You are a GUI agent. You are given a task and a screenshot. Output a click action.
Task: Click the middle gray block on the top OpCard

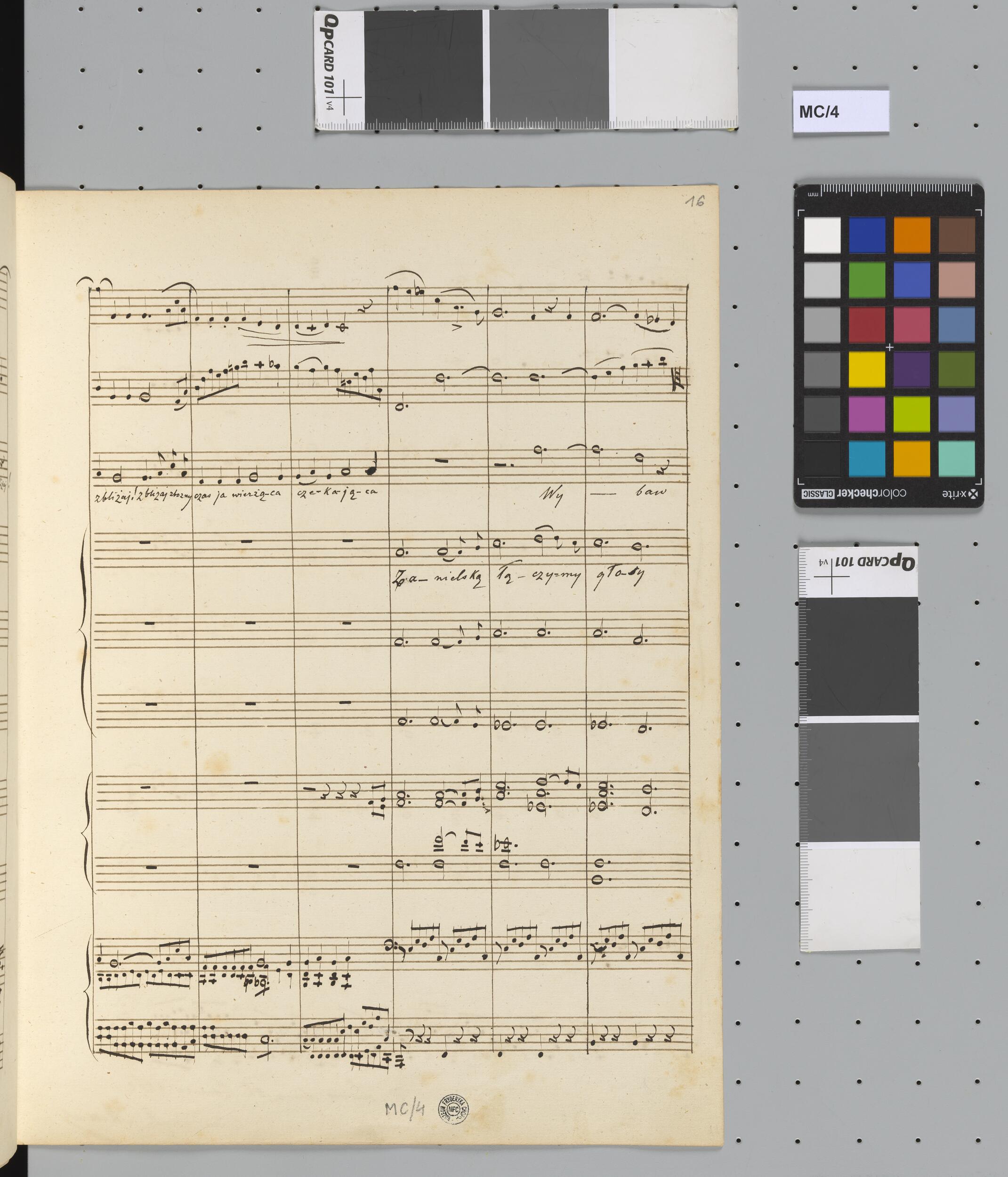point(549,69)
